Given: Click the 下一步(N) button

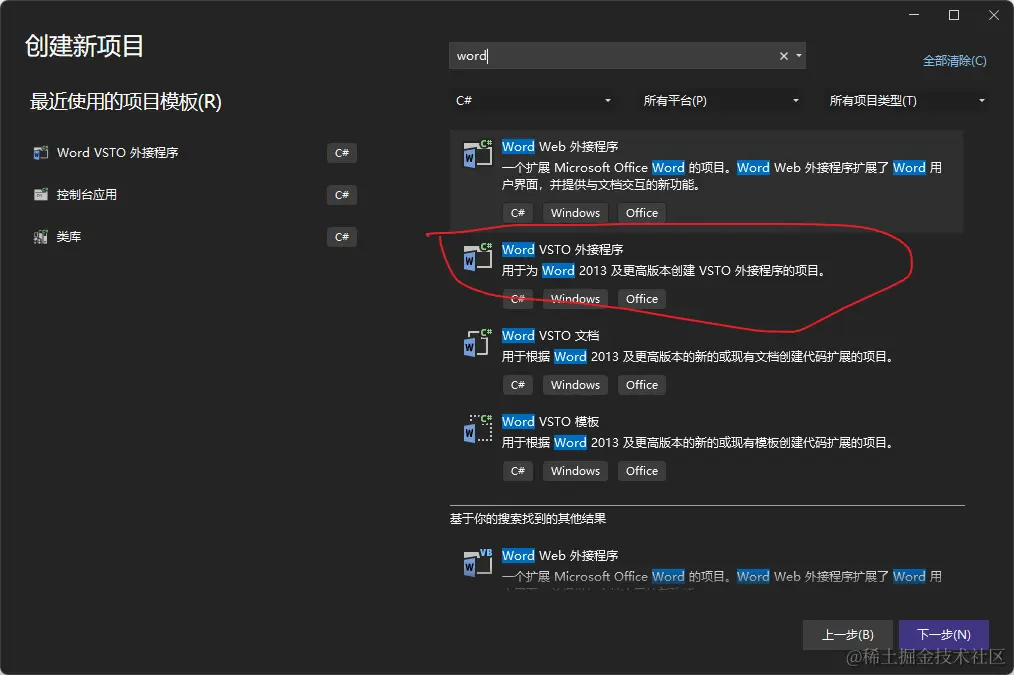Looking at the screenshot, I should [x=944, y=635].
